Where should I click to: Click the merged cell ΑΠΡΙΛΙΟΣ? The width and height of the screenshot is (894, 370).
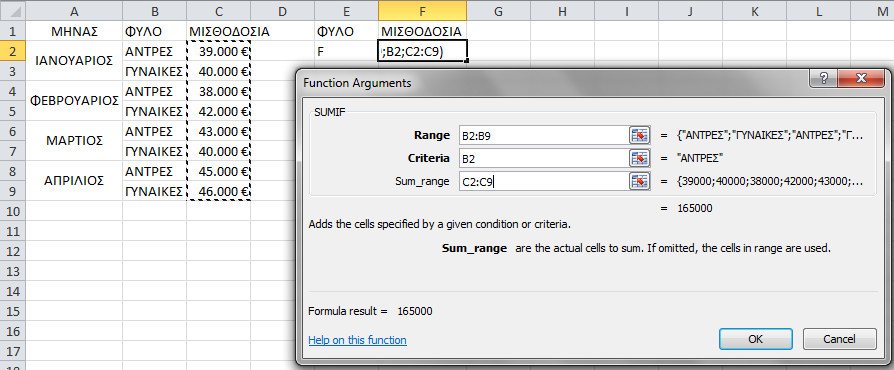pos(74,181)
